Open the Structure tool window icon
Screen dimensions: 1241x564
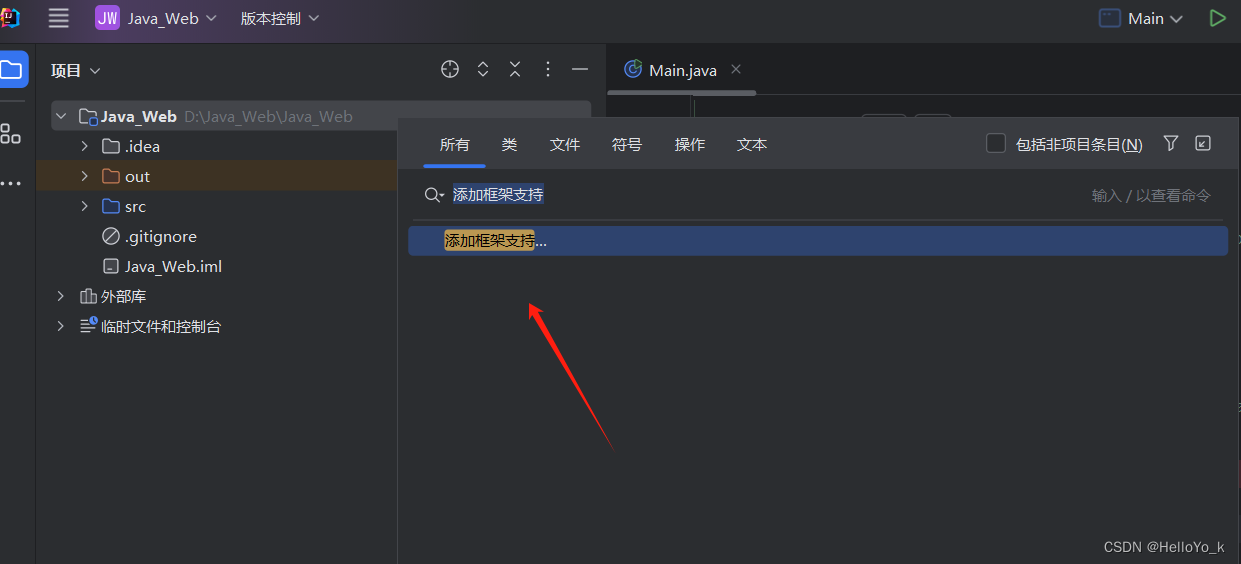(x=11, y=133)
